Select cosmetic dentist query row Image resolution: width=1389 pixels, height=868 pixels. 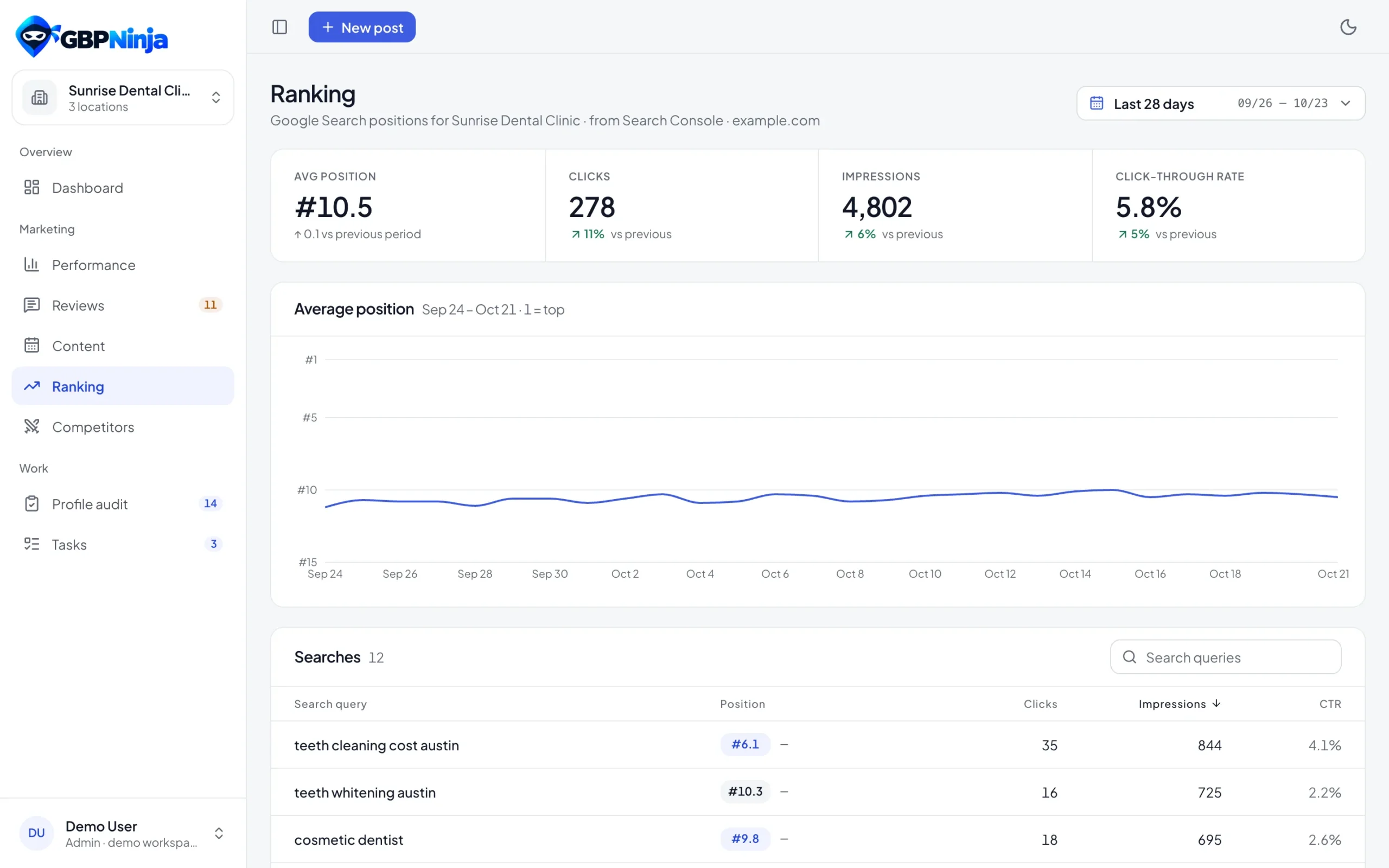click(x=817, y=839)
